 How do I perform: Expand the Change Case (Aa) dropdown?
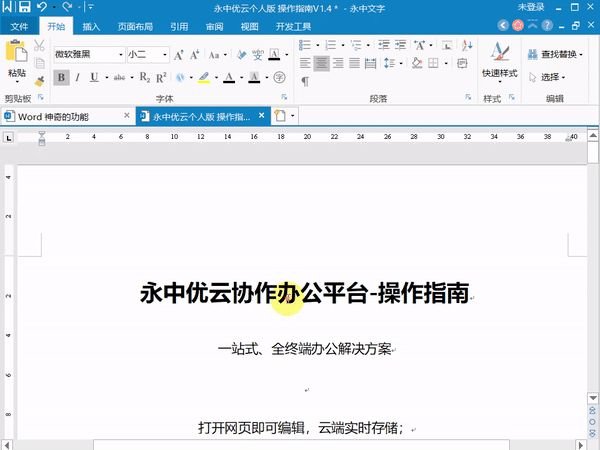click(225, 55)
